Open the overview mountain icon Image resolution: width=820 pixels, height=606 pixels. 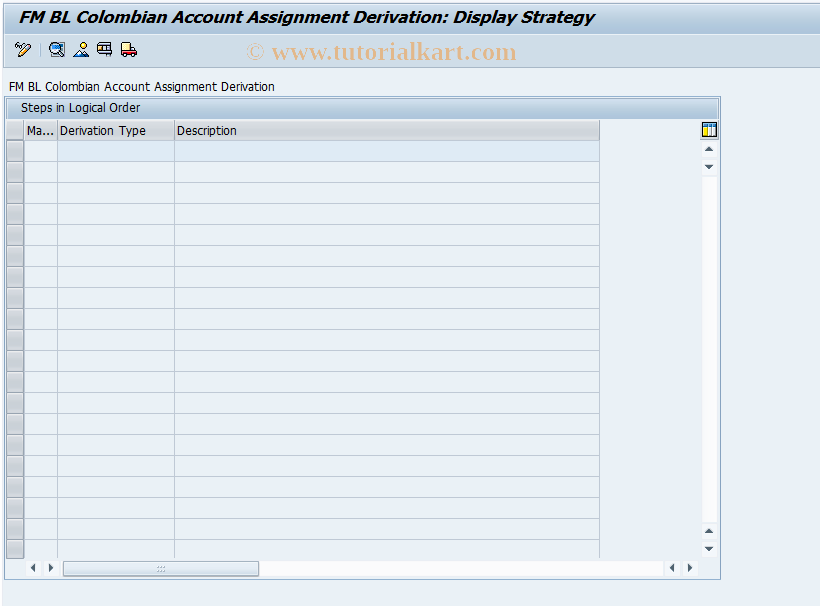81,50
